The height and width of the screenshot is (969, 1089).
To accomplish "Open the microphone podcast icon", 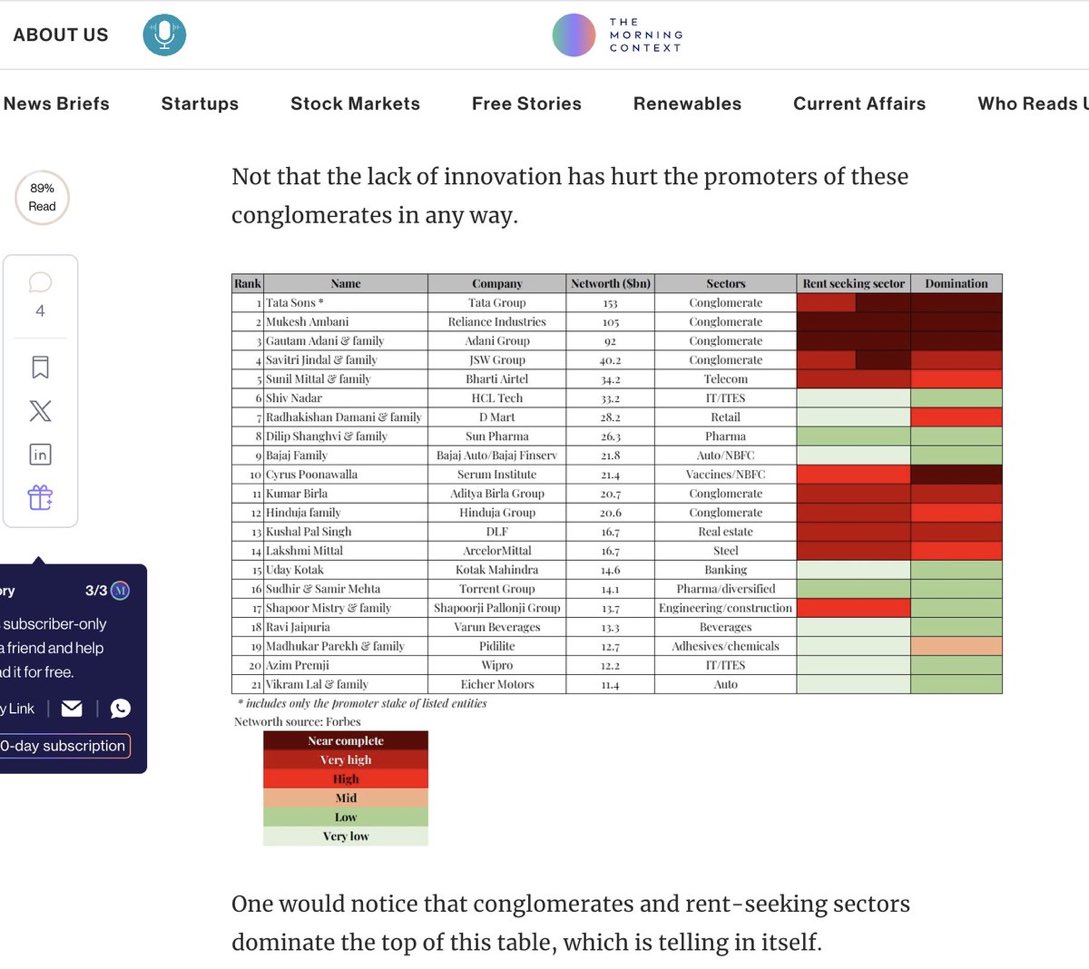I will coord(165,35).
